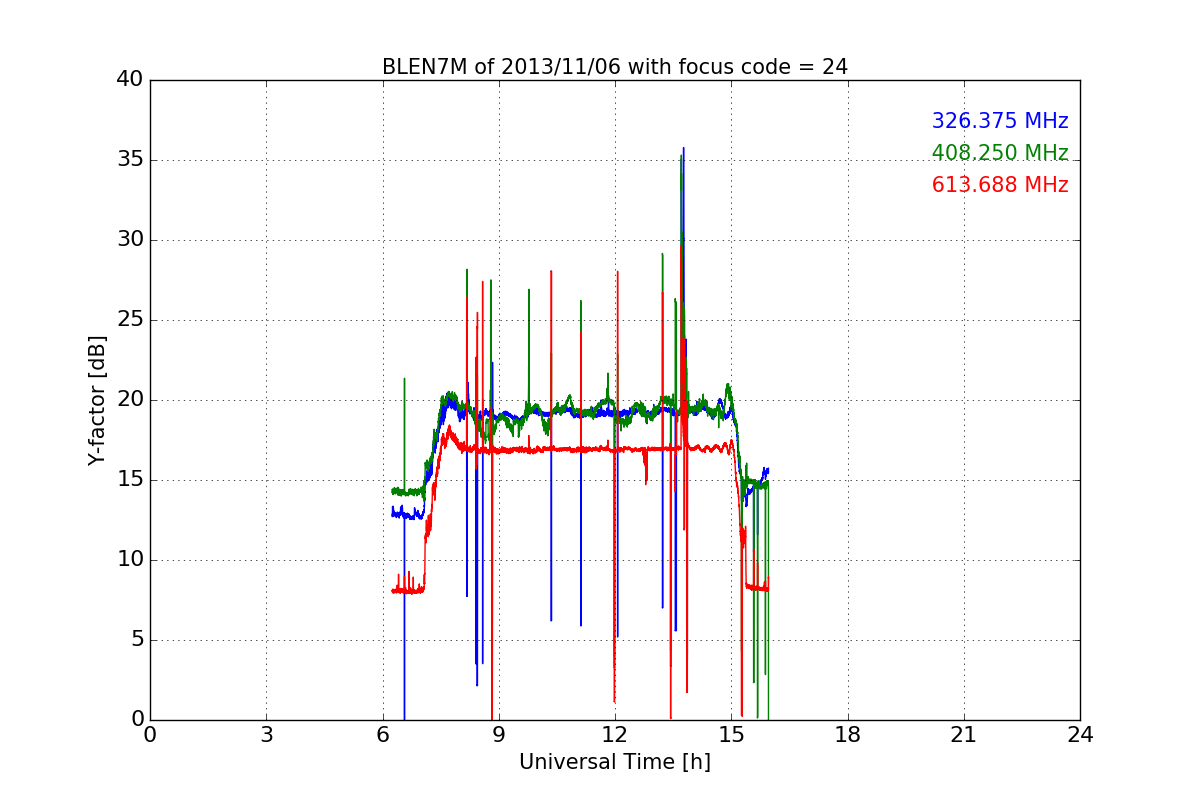Click the y-axis tick label 20
Image resolution: width=1200 pixels, height=800 pixels.
tap(129, 400)
